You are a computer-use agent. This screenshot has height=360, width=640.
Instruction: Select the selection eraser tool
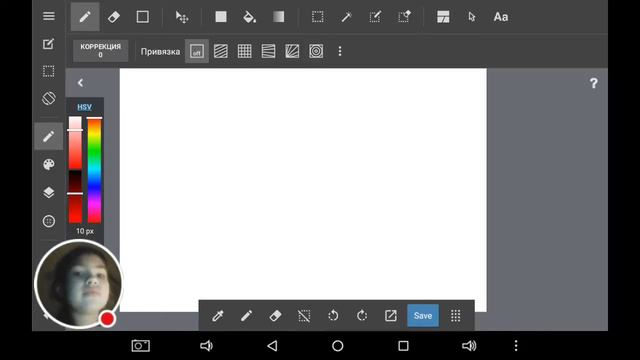[x=404, y=17]
